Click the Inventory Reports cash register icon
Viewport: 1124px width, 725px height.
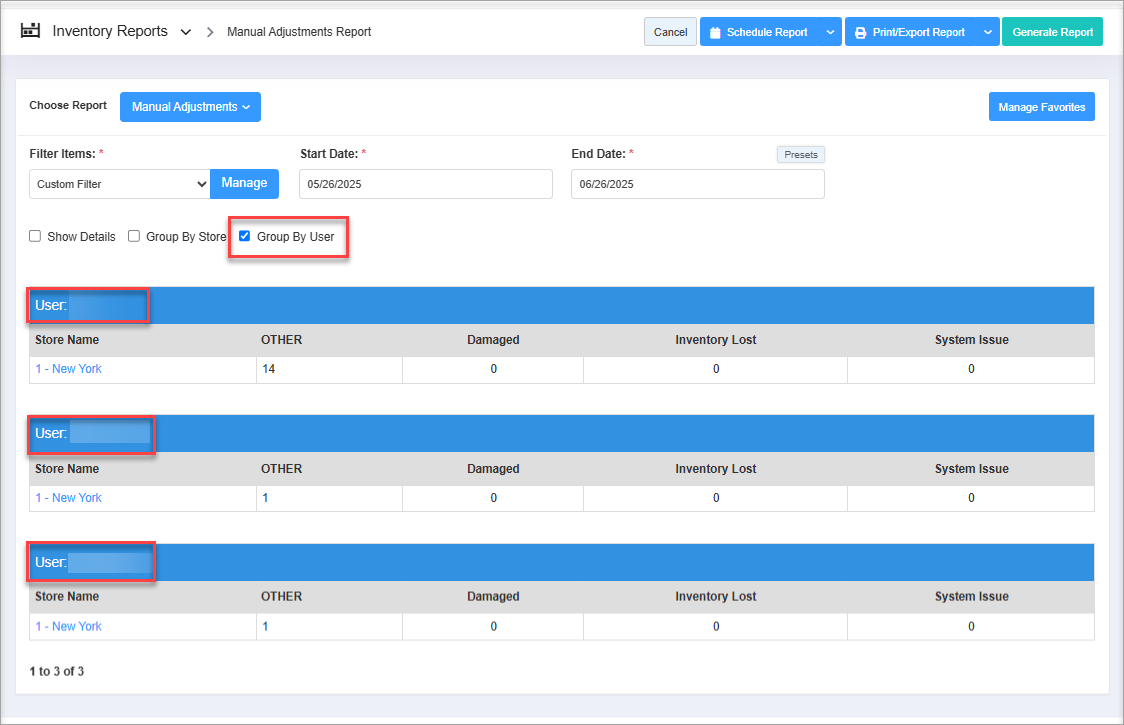click(30, 31)
